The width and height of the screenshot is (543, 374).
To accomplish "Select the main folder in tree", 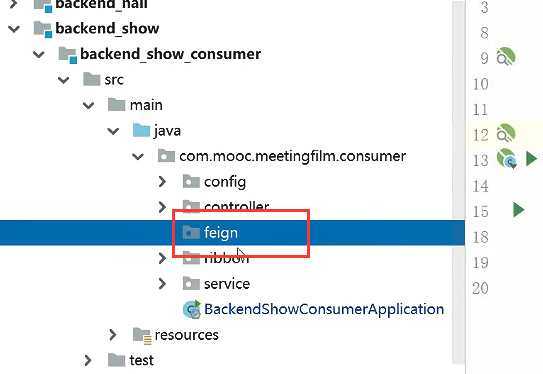I will point(146,105).
